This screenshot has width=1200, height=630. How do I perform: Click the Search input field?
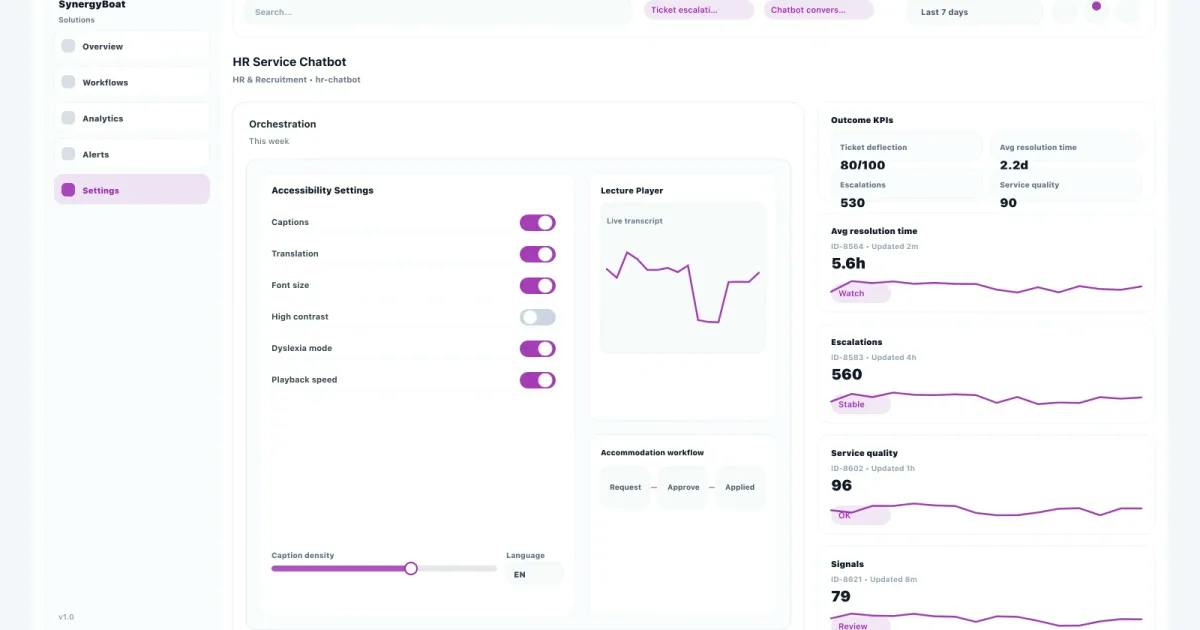pos(438,12)
